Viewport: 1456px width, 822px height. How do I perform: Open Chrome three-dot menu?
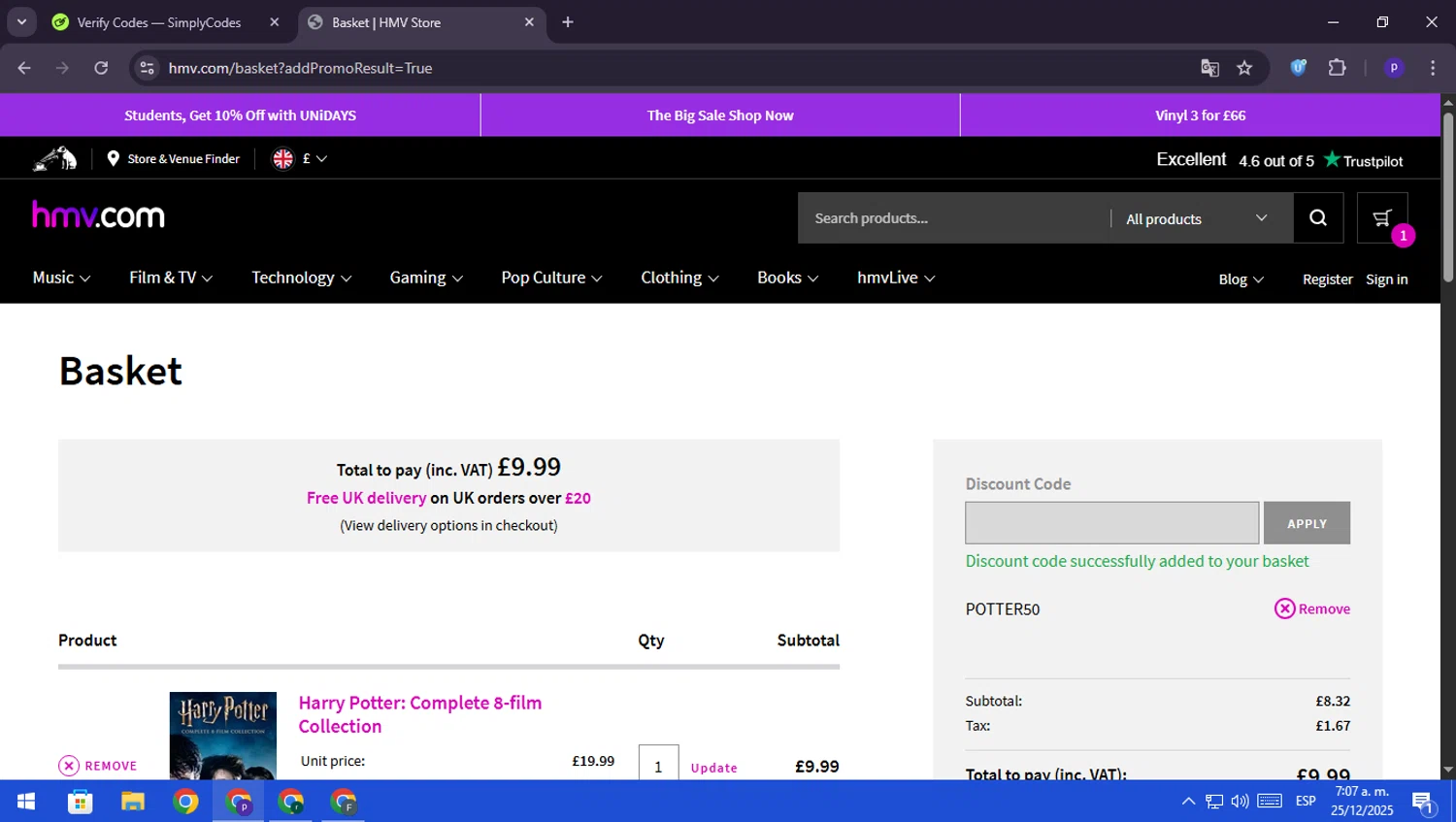[1433, 68]
